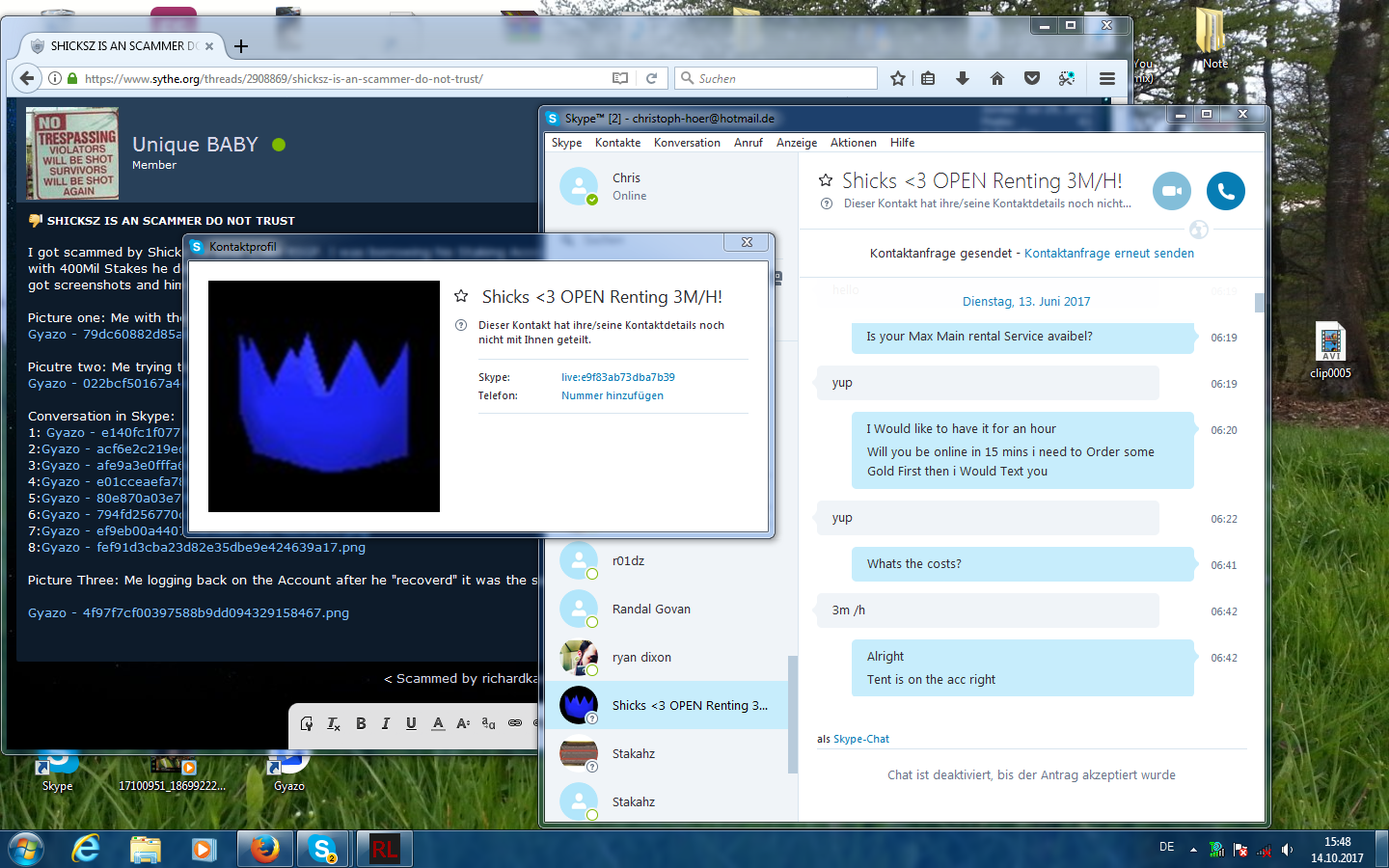1389x868 pixels.
Task: Open text color picker in editor
Action: click(x=438, y=723)
